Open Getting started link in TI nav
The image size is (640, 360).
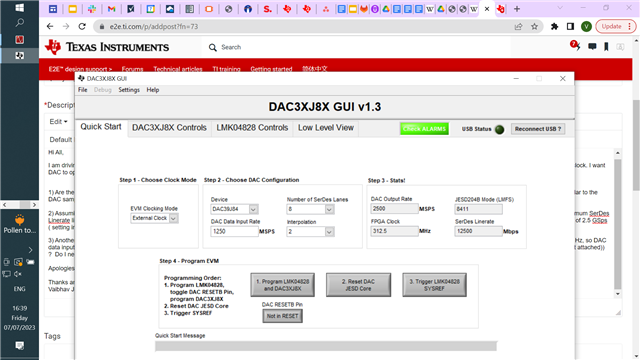pyautogui.click(x=271, y=69)
